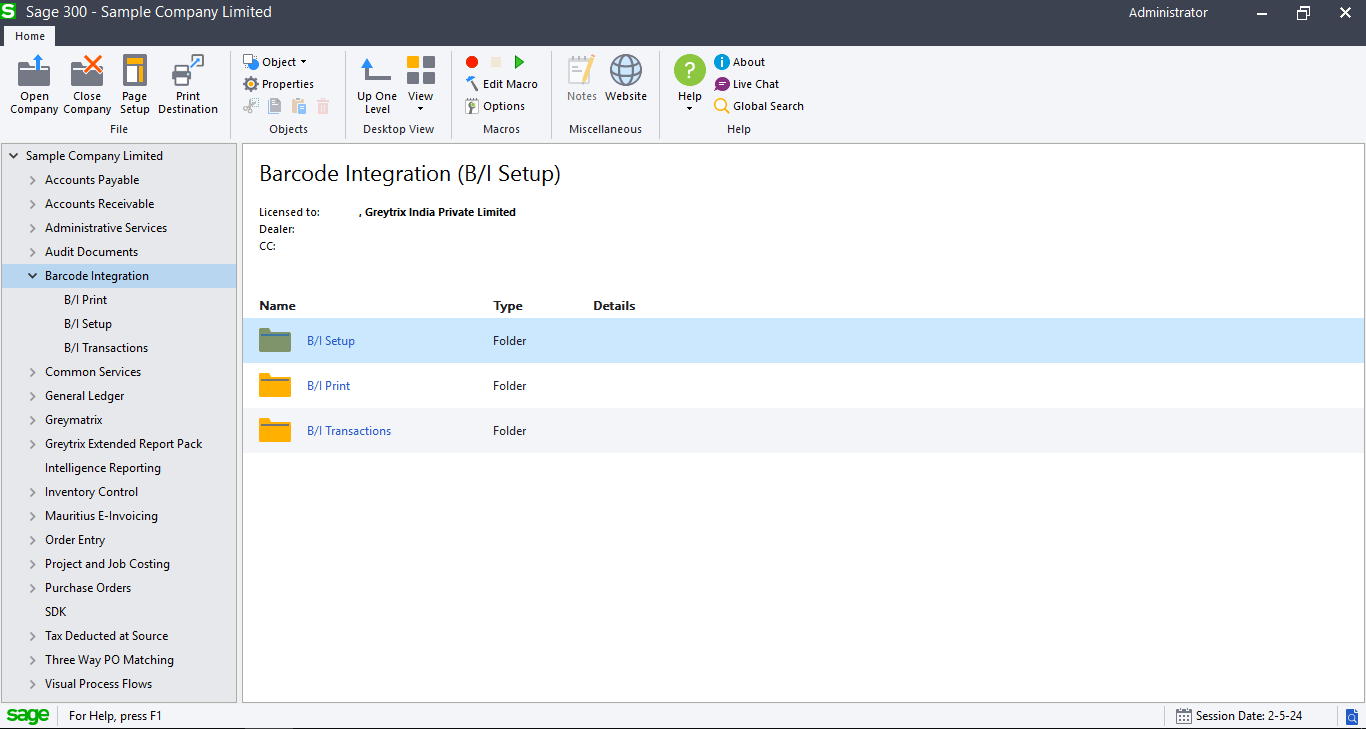Screen dimensions: 1366x729
Task: Open Notes in Miscellaneous group
Action: (581, 78)
